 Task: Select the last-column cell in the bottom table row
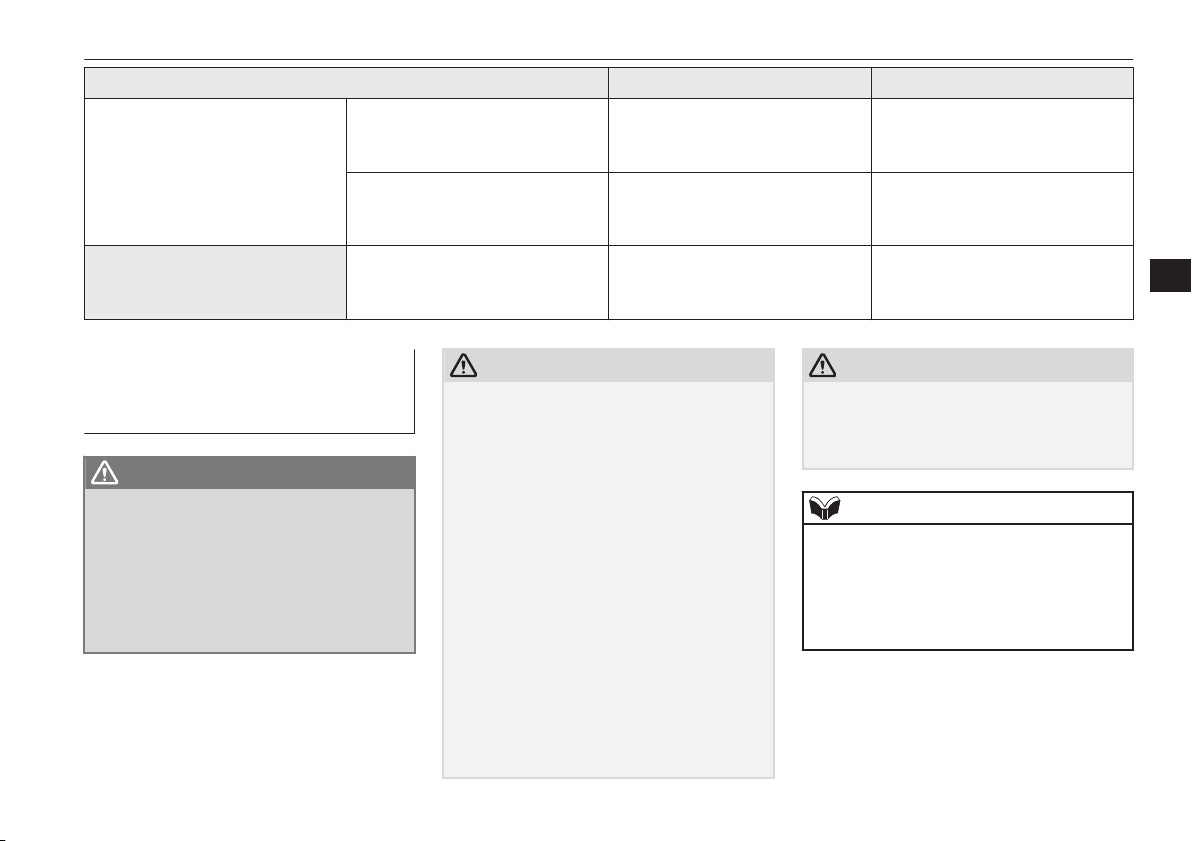tap(1002, 282)
